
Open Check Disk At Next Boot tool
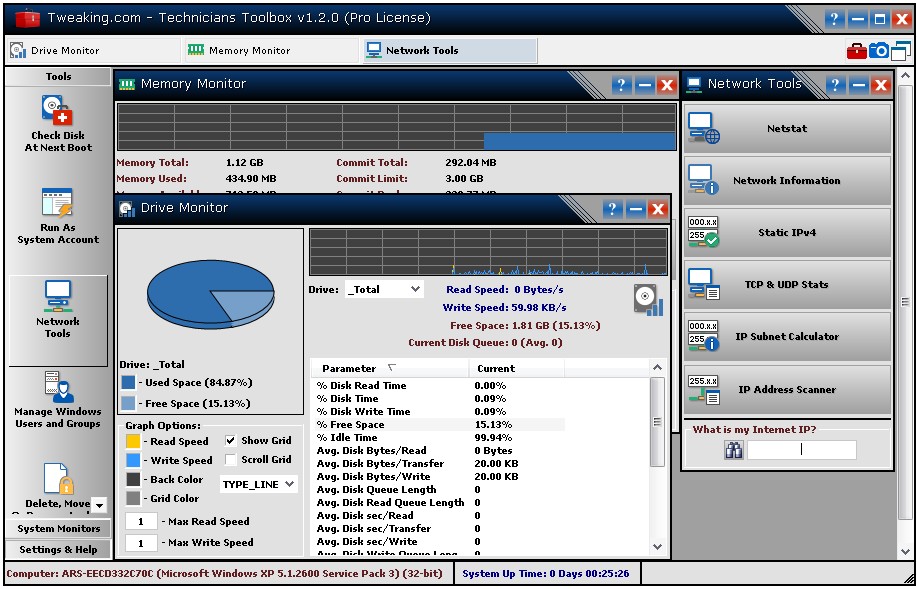tap(58, 124)
